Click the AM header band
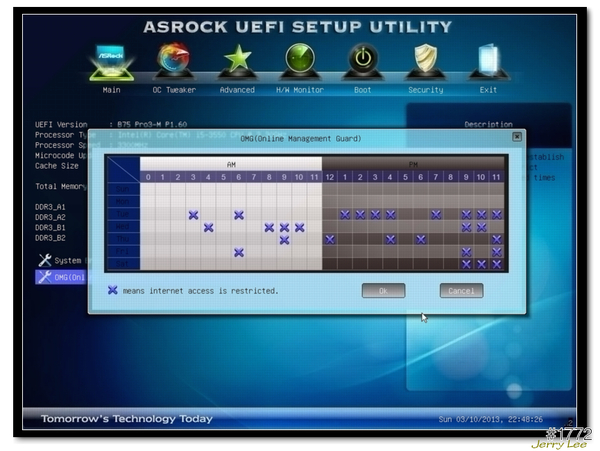 [231, 164]
